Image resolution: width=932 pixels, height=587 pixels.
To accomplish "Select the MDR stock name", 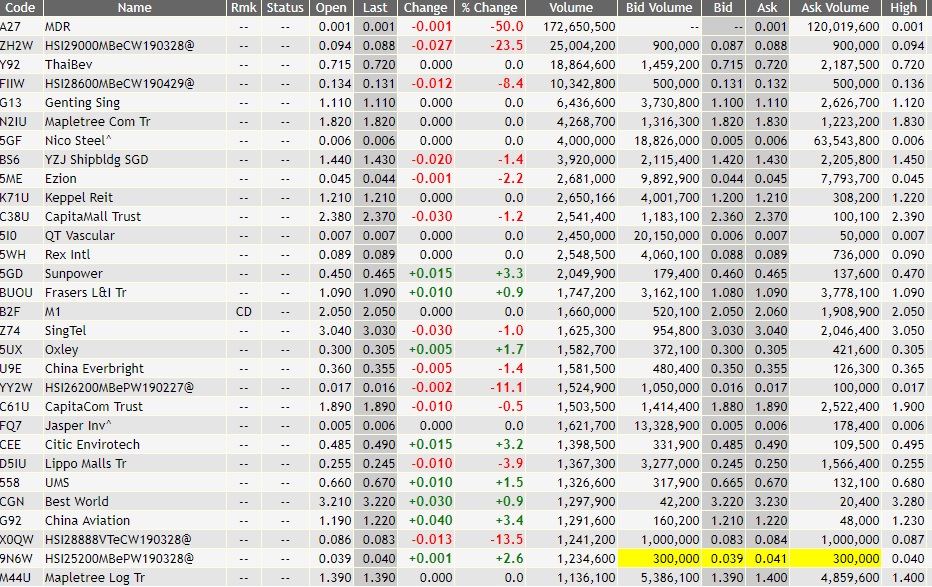I will [x=58, y=27].
